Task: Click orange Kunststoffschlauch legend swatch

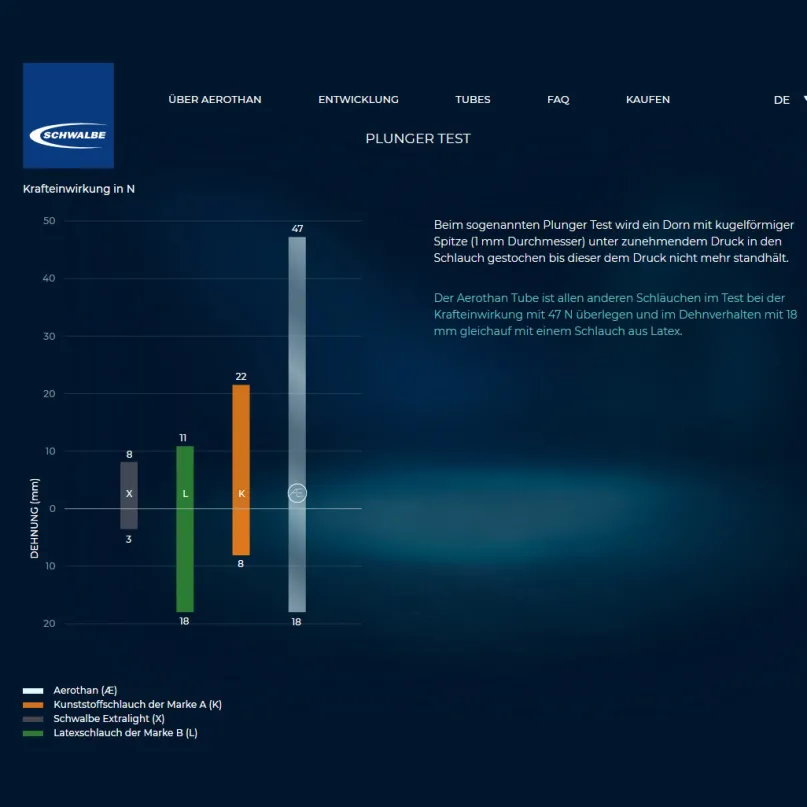Action: pyautogui.click(x=33, y=705)
